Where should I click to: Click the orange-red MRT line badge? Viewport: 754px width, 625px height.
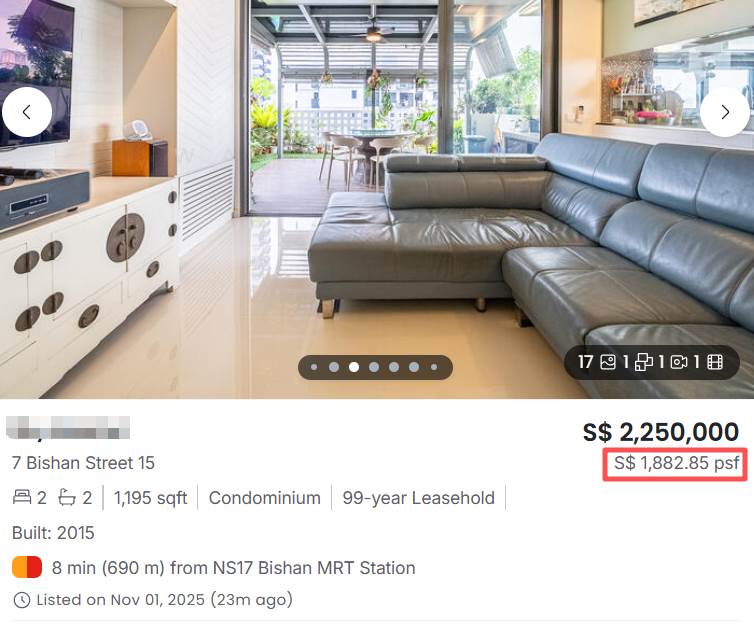[27, 568]
